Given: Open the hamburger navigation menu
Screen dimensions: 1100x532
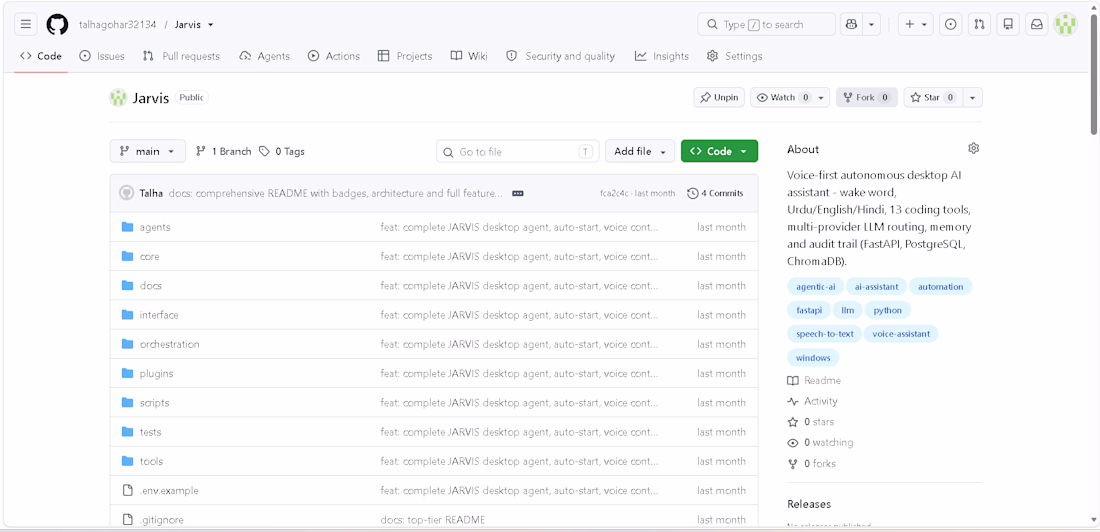Looking at the screenshot, I should (x=26, y=25).
